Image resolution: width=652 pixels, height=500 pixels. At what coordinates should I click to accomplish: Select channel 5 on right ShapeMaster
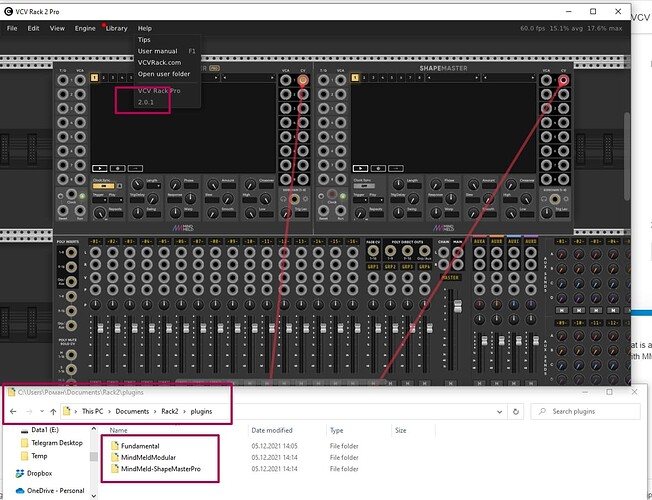392,78
